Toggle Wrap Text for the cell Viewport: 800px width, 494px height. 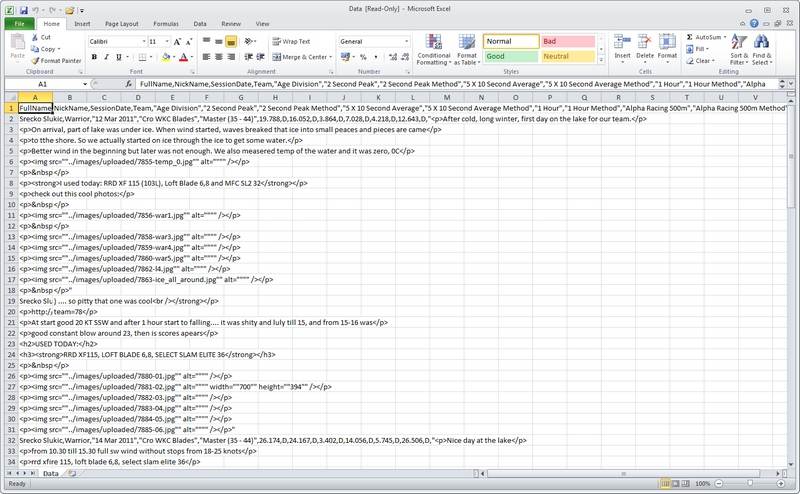tap(290, 41)
